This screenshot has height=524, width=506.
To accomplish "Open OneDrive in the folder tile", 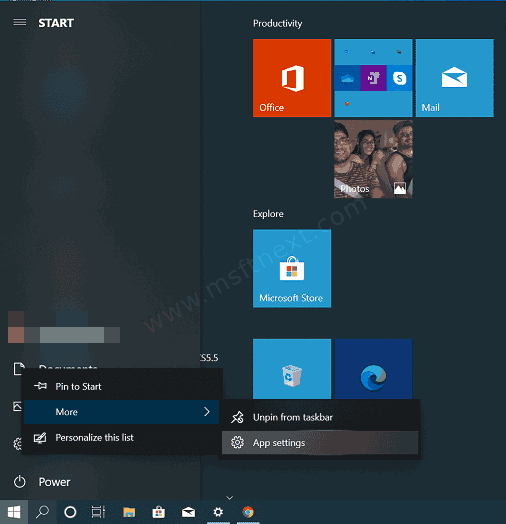I will click(347, 78).
